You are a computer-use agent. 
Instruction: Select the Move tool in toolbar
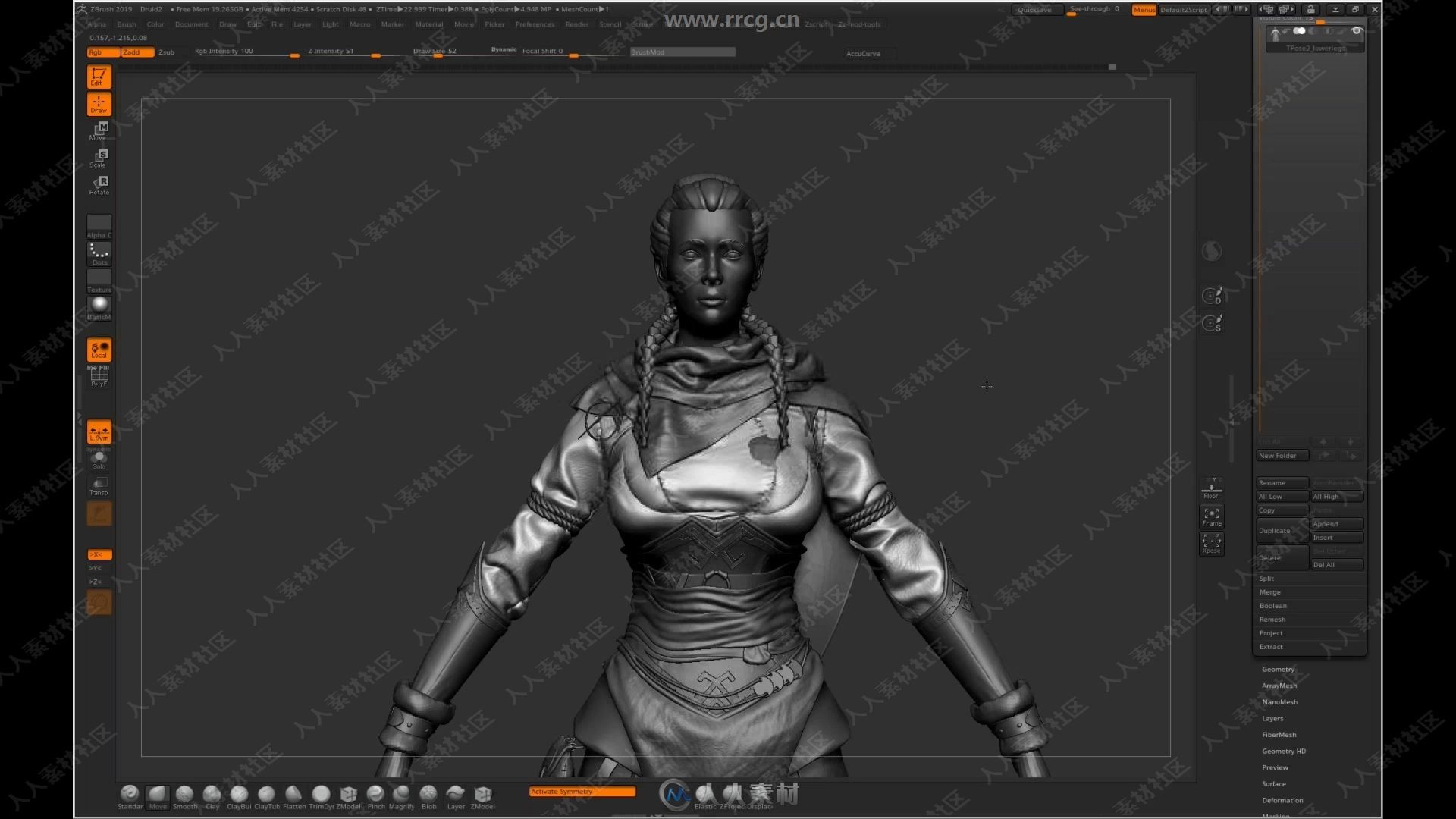pyautogui.click(x=99, y=131)
